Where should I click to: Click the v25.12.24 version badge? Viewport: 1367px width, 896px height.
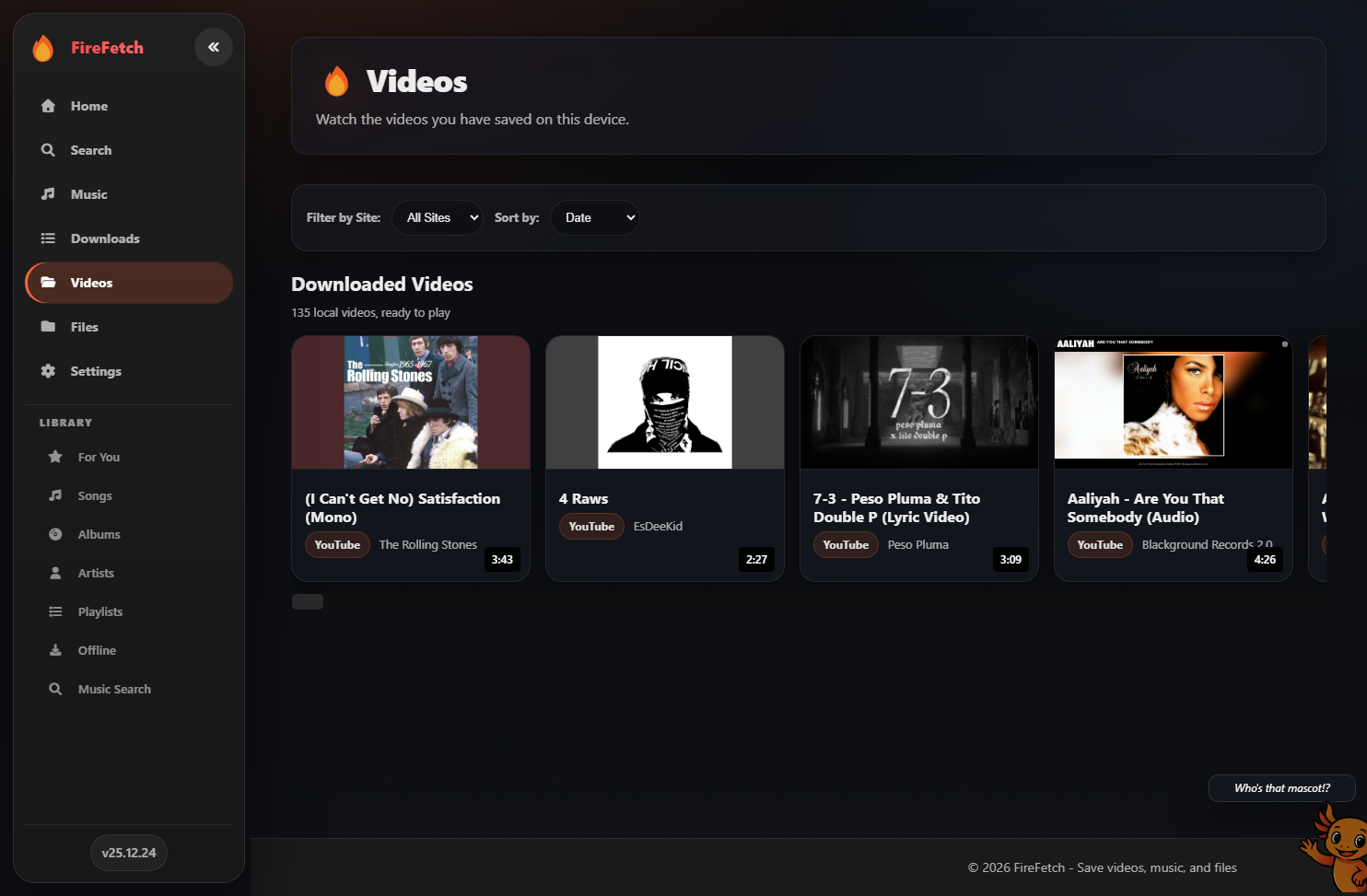129,853
